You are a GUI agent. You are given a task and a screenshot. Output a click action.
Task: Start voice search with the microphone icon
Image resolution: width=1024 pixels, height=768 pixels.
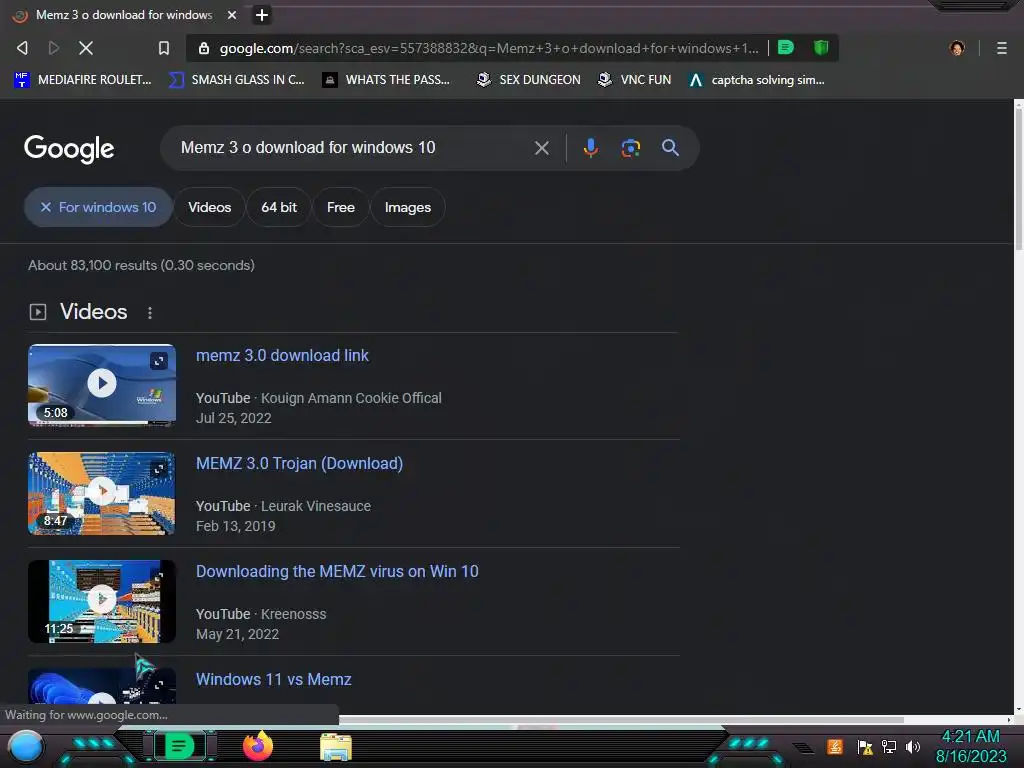pyautogui.click(x=590, y=148)
